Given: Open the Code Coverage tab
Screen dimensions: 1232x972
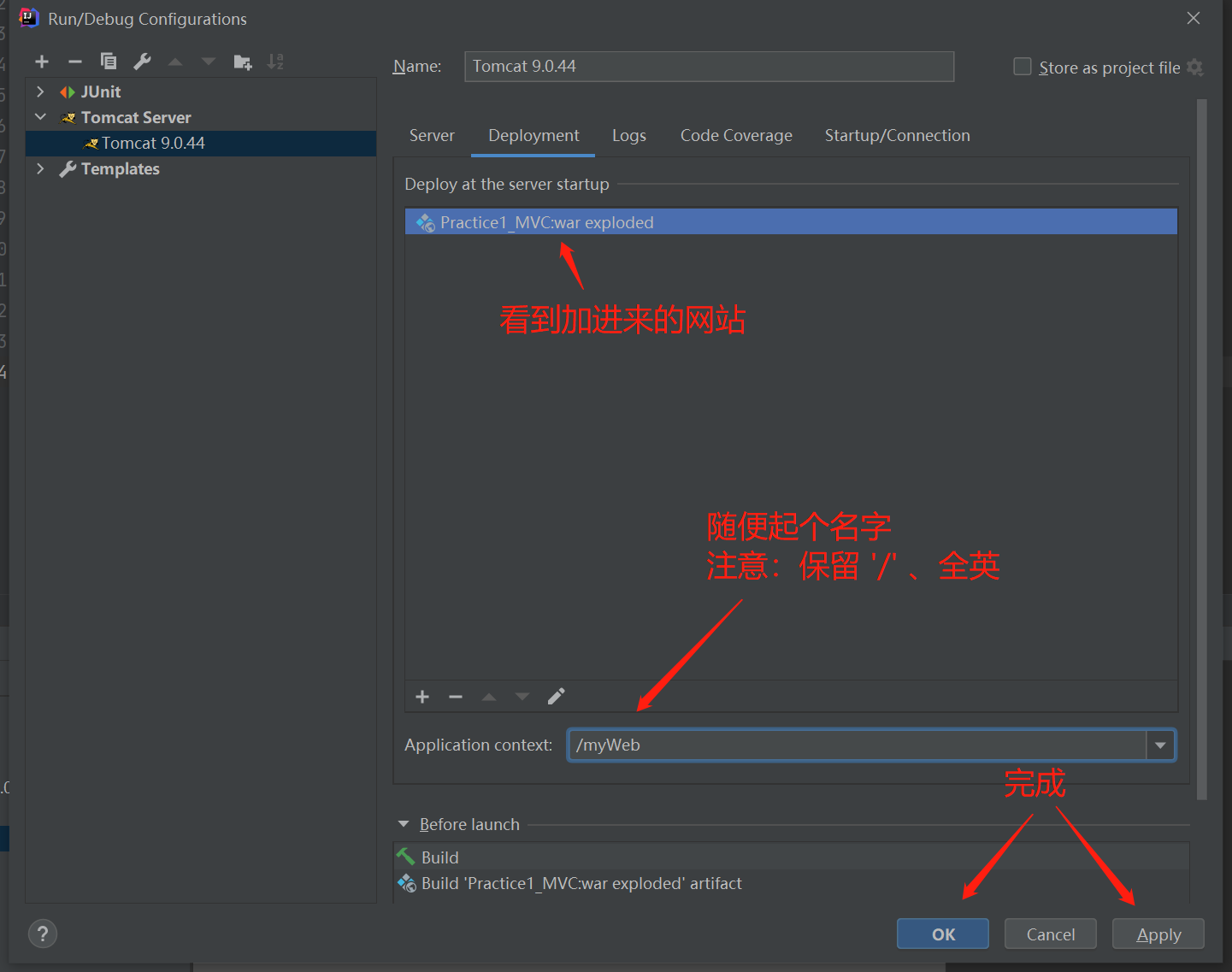Looking at the screenshot, I should pos(736,135).
